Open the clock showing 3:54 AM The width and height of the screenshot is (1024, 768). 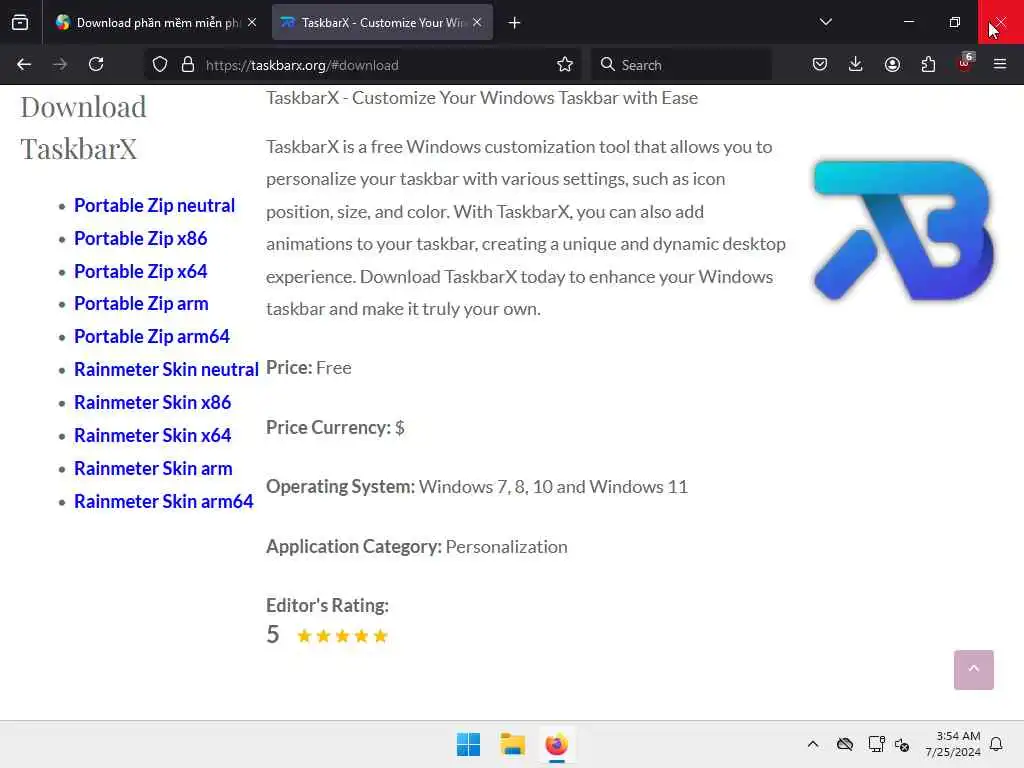pos(953,744)
